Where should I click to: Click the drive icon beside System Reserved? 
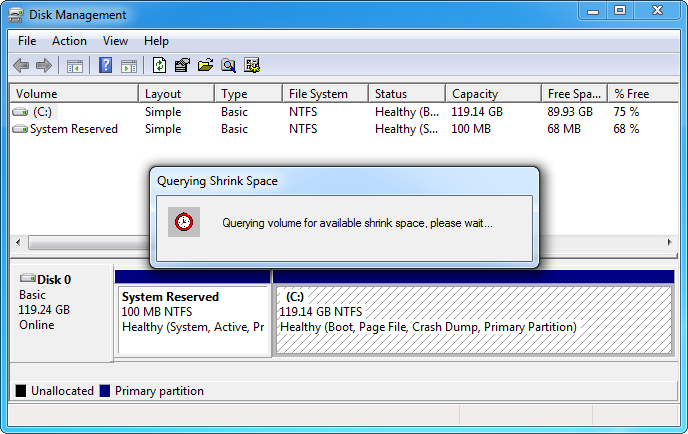20,129
